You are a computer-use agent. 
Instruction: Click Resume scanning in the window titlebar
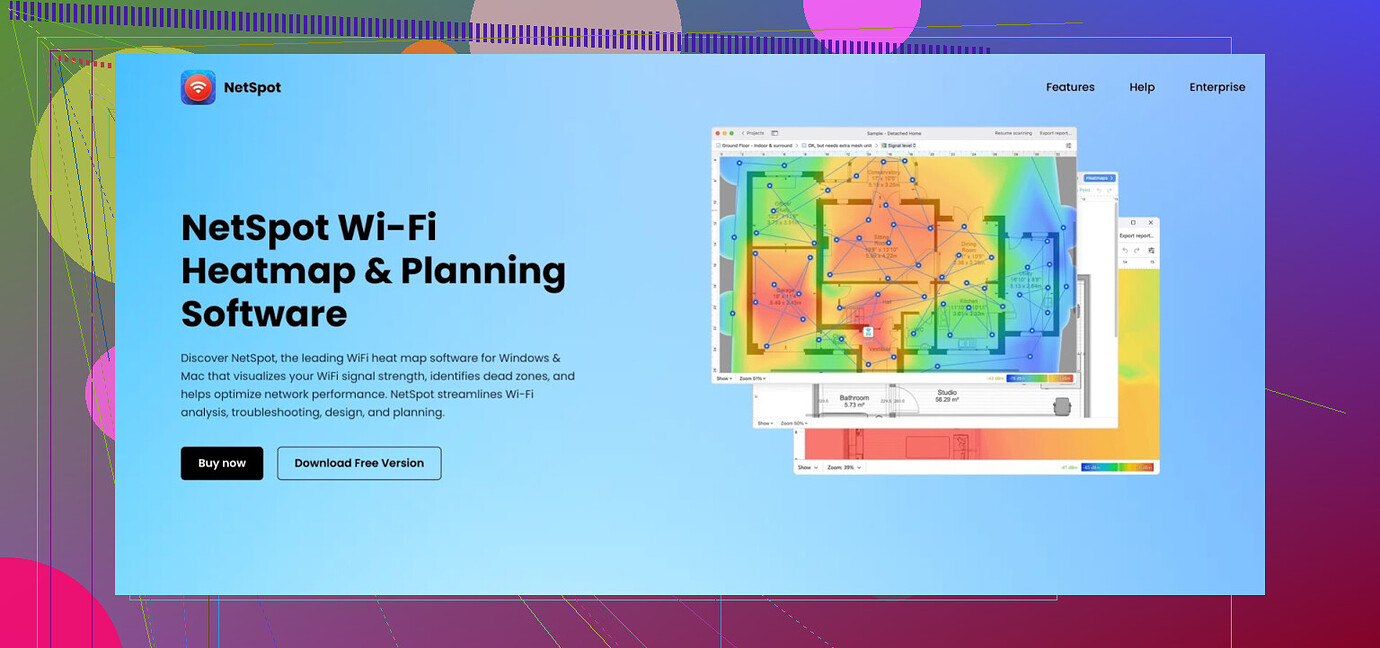click(1013, 133)
